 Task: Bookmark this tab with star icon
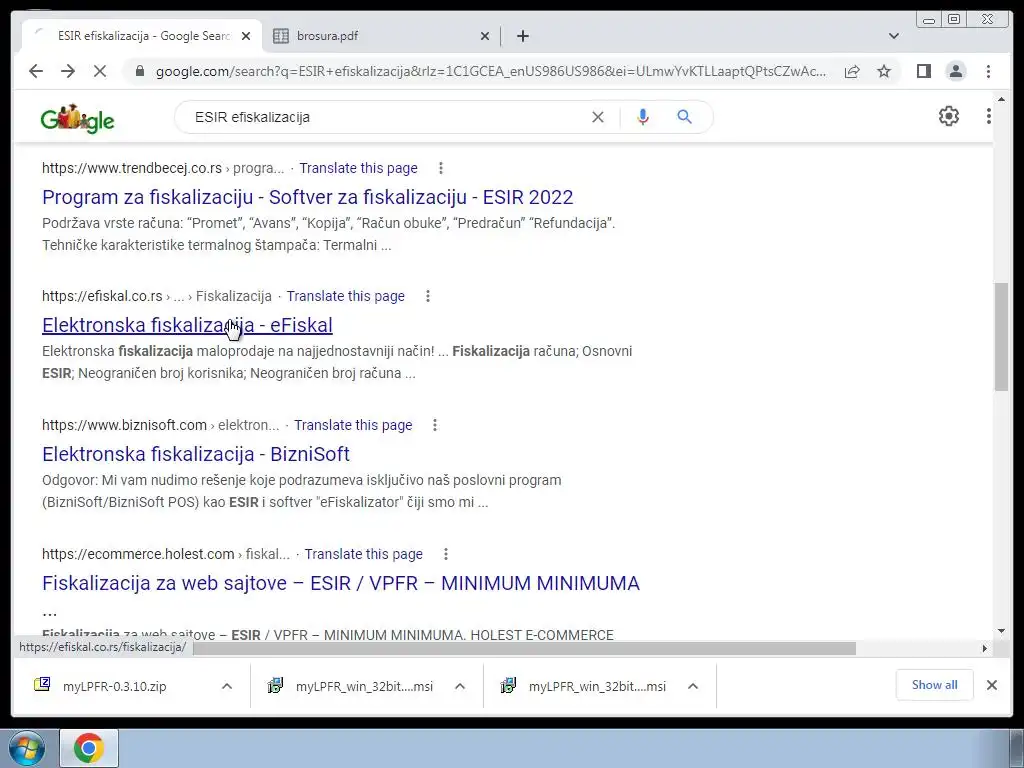point(884,71)
